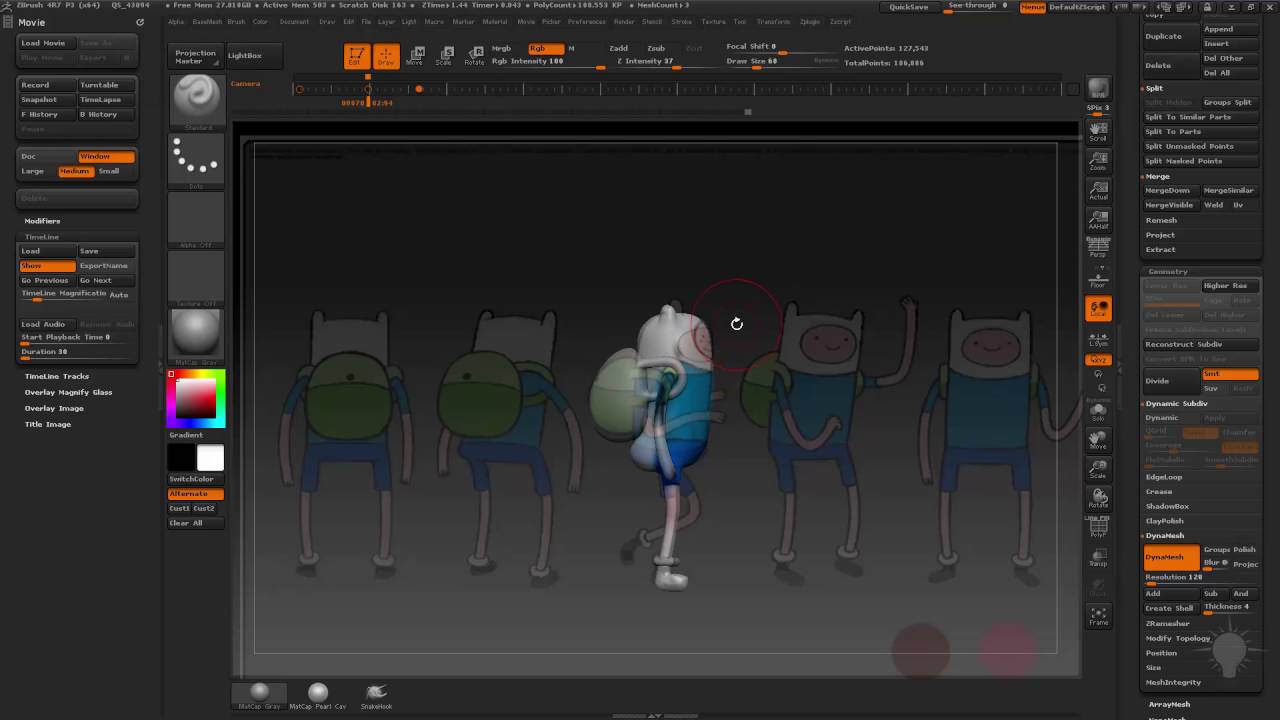This screenshot has width=1280, height=720.
Task: Select the Rotate tool in top shelf
Action: (x=474, y=56)
